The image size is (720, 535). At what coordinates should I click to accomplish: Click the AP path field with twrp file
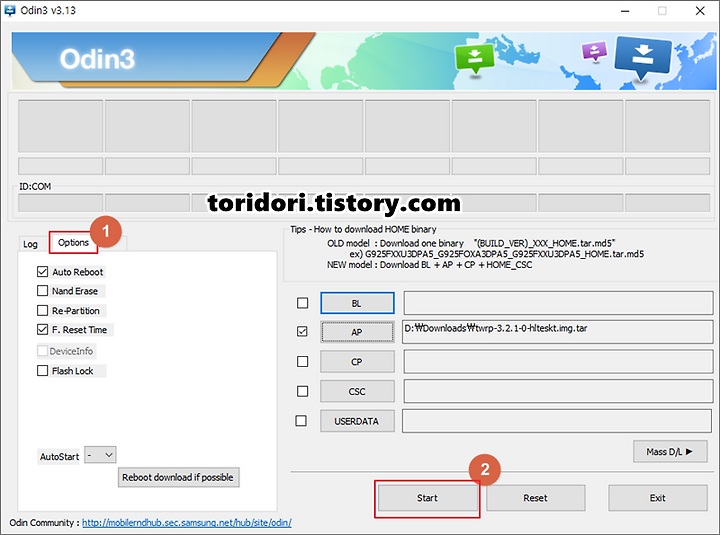tap(557, 332)
